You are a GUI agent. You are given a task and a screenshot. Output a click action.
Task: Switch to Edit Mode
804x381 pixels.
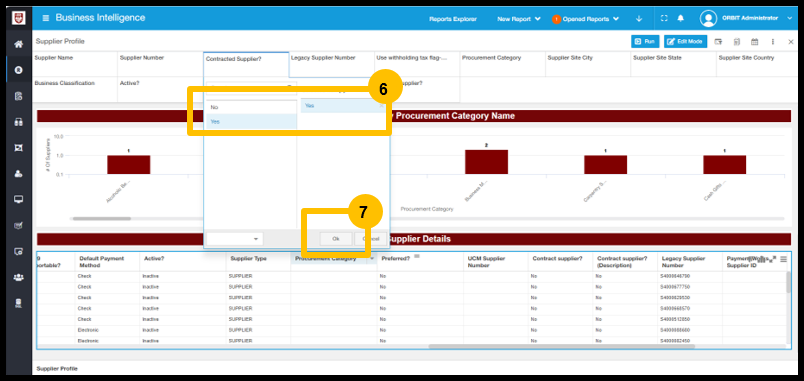[x=686, y=42]
